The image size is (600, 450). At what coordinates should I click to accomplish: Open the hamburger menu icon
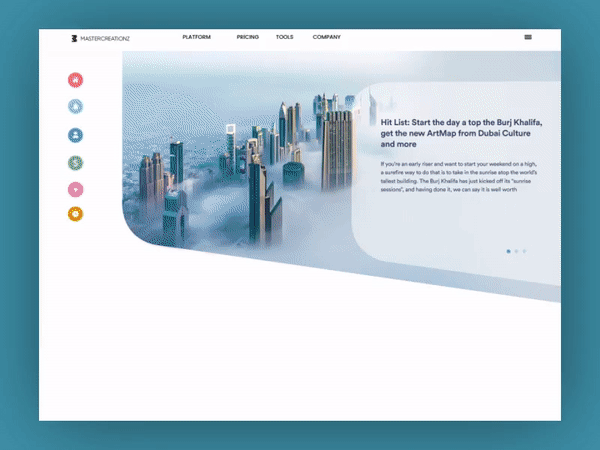tap(528, 37)
